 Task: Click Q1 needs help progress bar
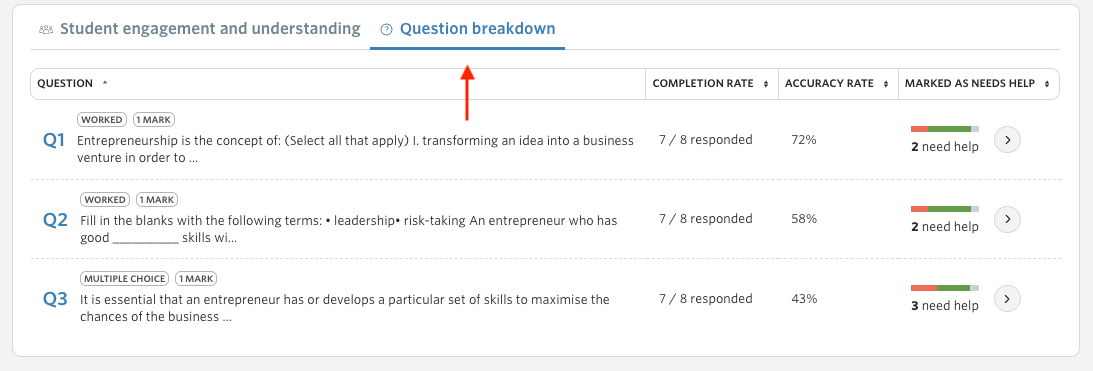point(945,129)
